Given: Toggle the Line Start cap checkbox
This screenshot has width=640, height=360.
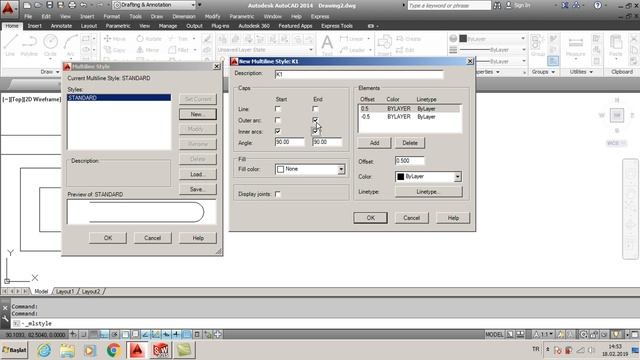Looking at the screenshot, I should (x=278, y=109).
